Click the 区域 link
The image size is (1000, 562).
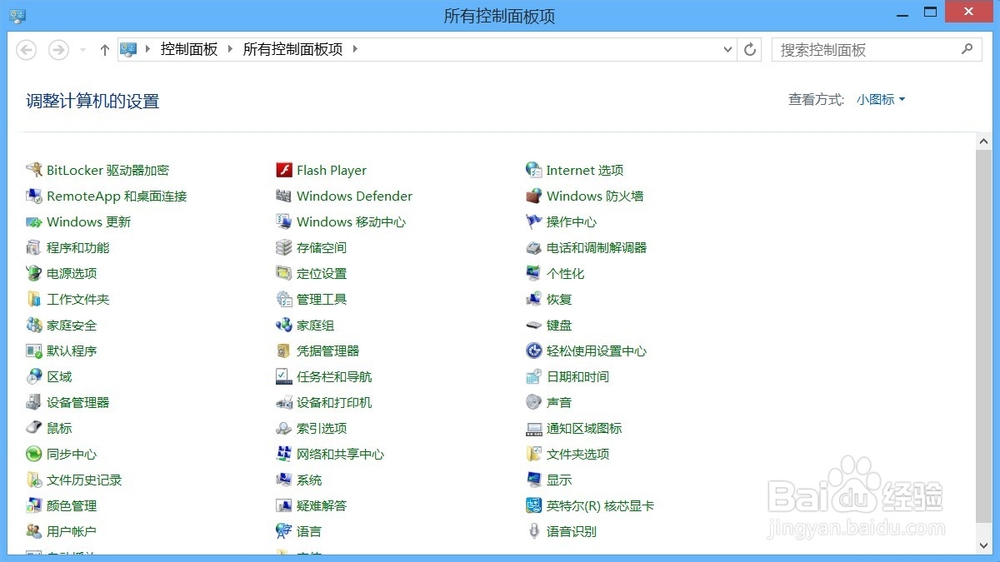pyautogui.click(x=59, y=377)
